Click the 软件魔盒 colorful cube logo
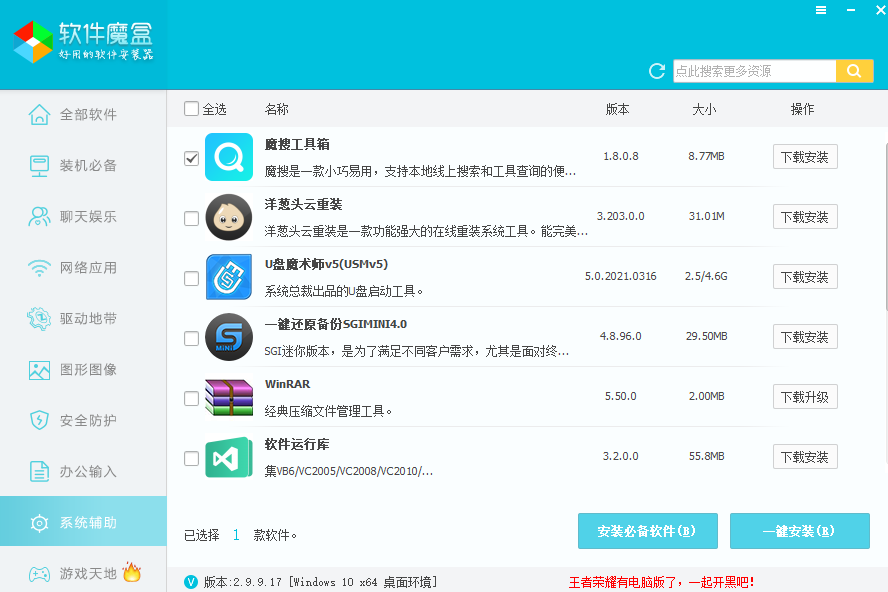 (x=33, y=41)
